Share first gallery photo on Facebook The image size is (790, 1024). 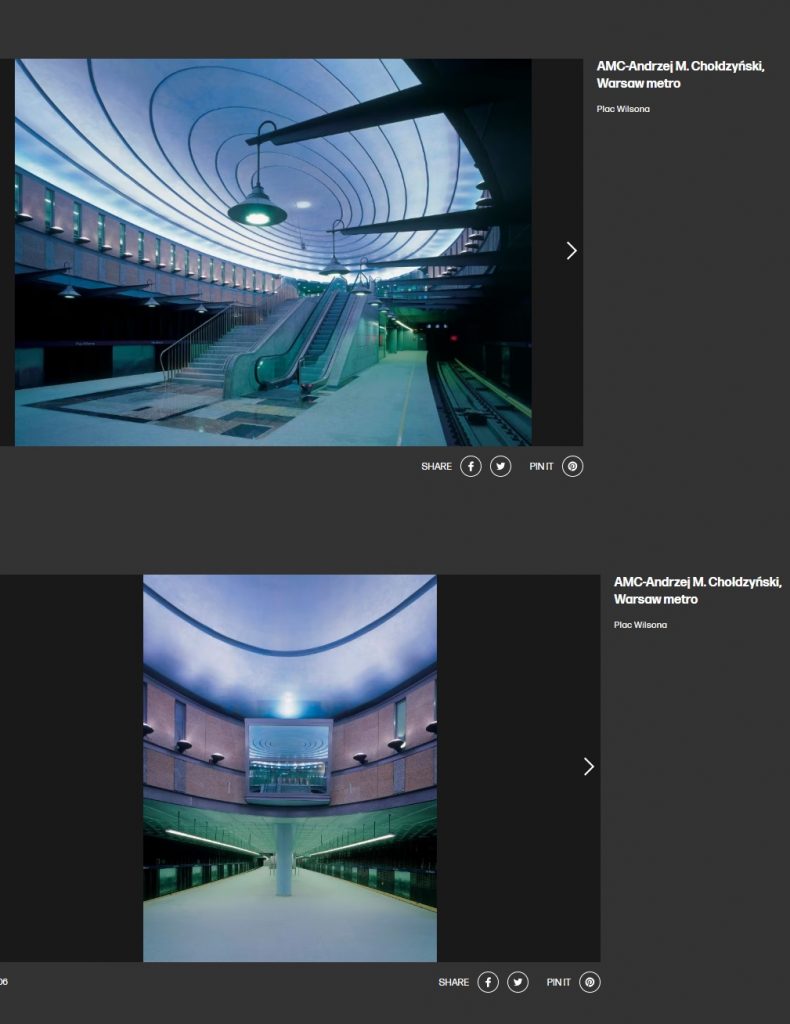click(471, 466)
